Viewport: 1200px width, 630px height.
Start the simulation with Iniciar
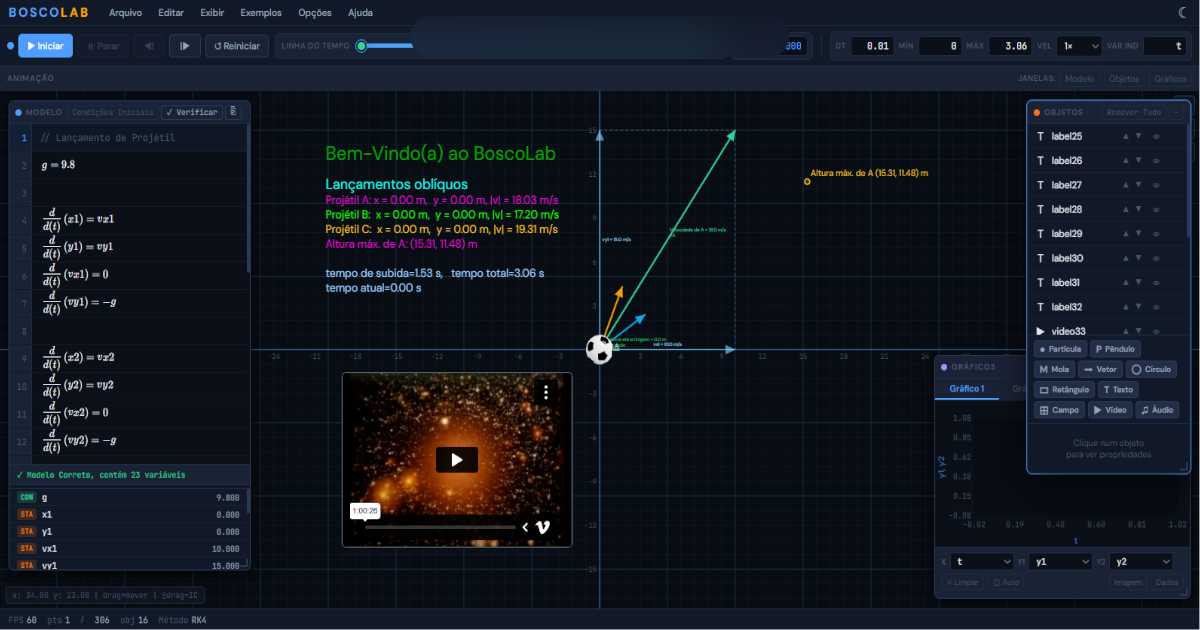[45, 46]
